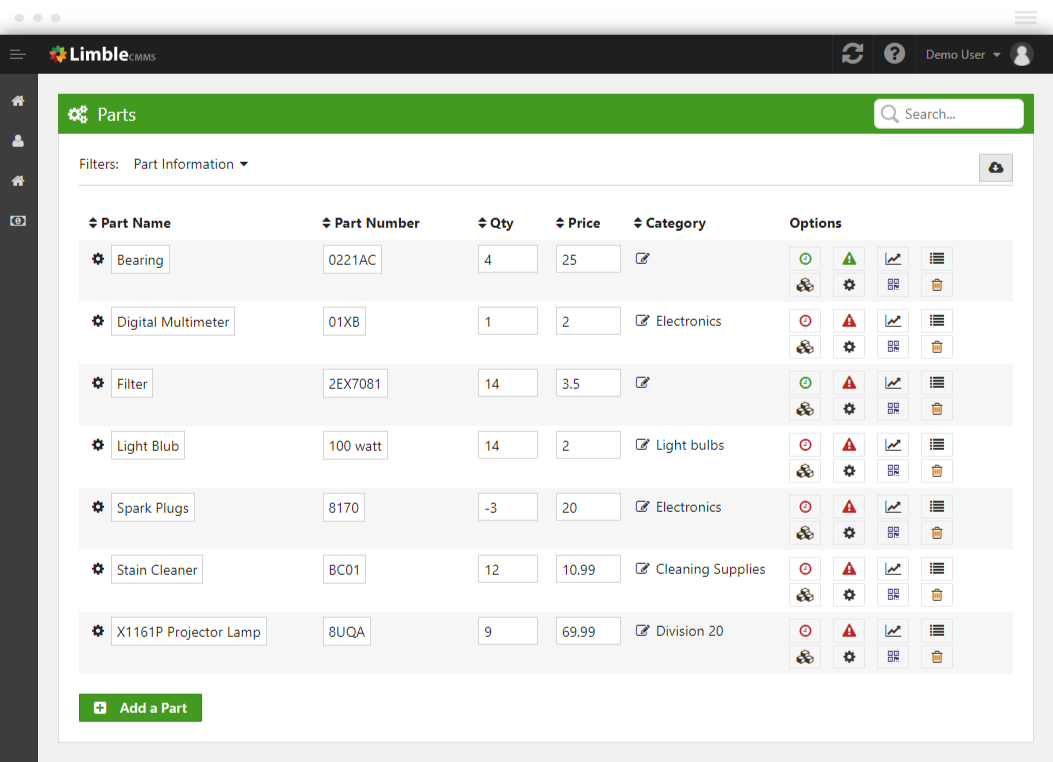Viewport: 1053px width, 762px height.
Task: Edit category of X1161P Projector Lamp
Action: click(643, 631)
